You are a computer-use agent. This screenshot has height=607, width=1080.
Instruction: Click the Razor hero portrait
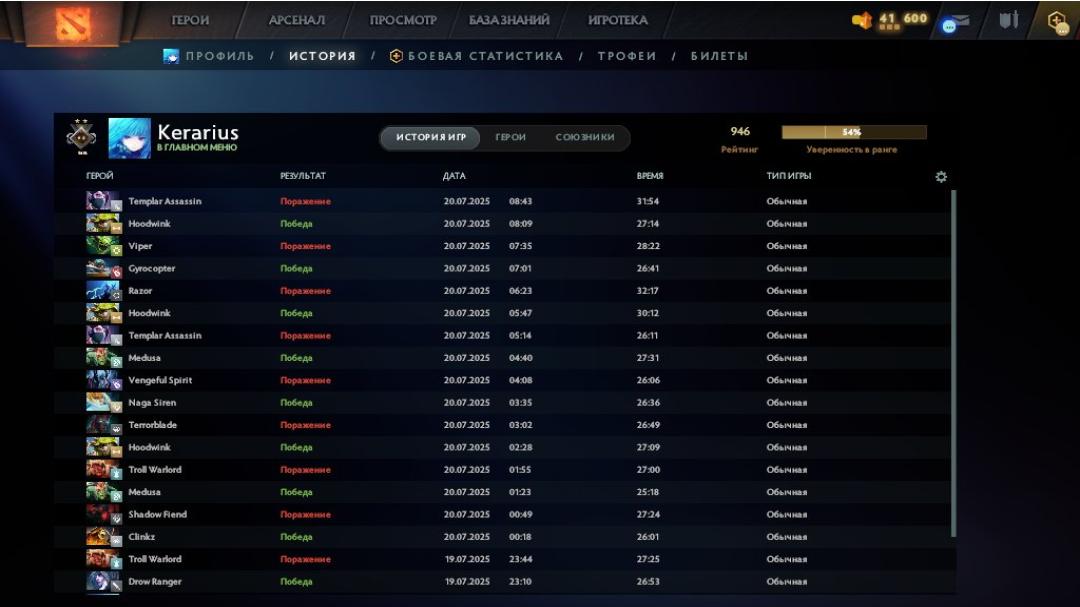(x=103, y=291)
